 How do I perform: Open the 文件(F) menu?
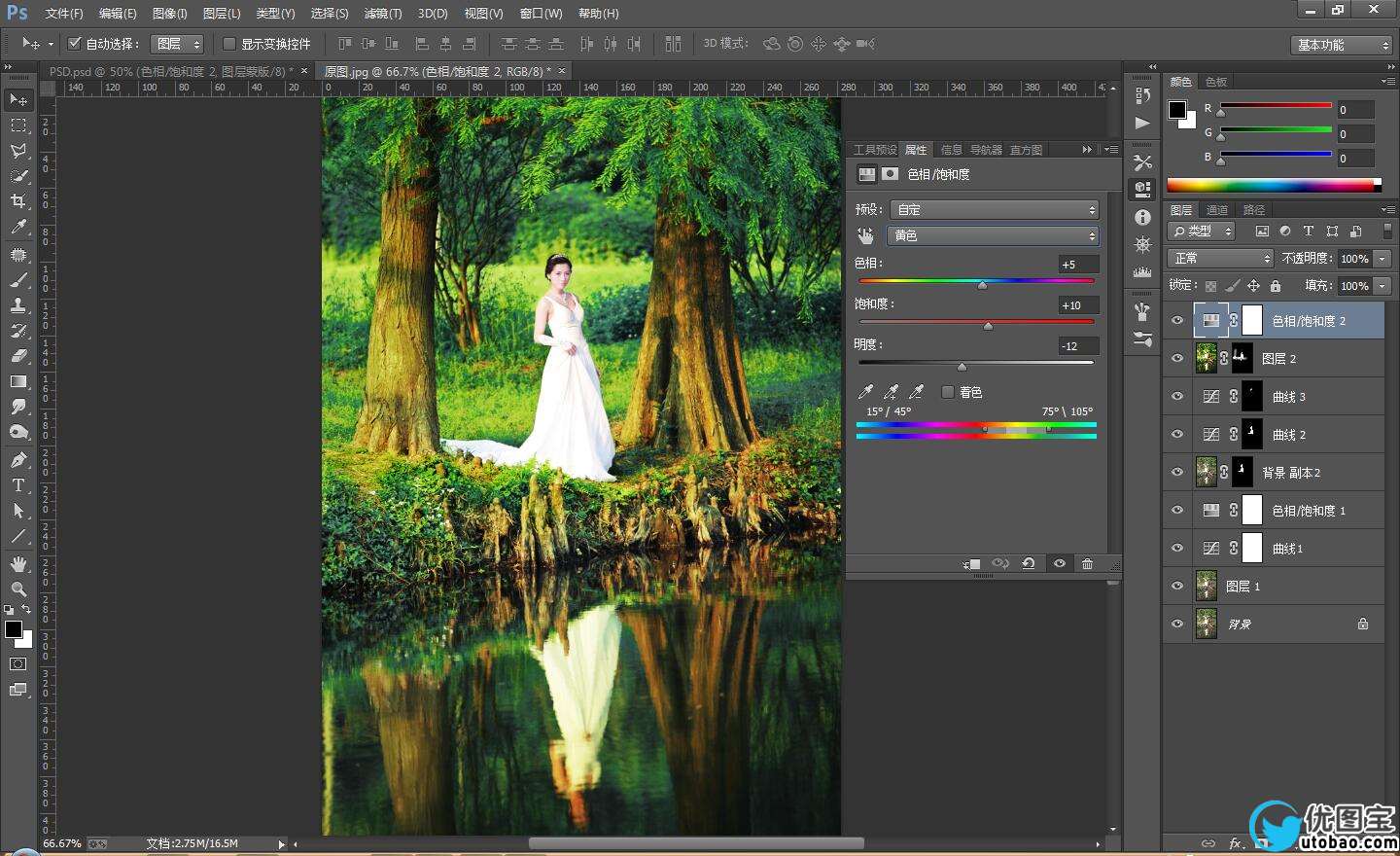64,14
